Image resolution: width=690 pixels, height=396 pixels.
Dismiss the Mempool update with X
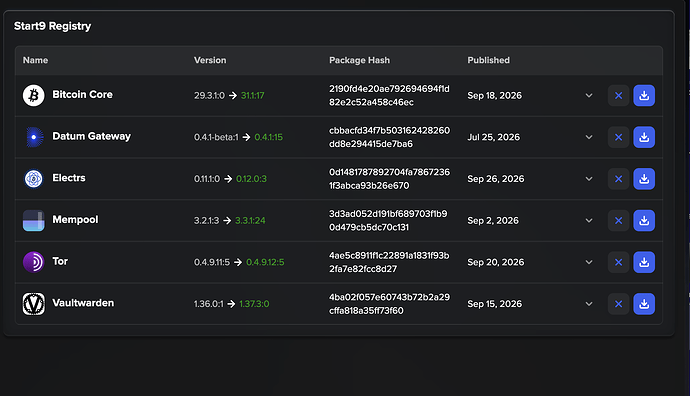coord(618,220)
